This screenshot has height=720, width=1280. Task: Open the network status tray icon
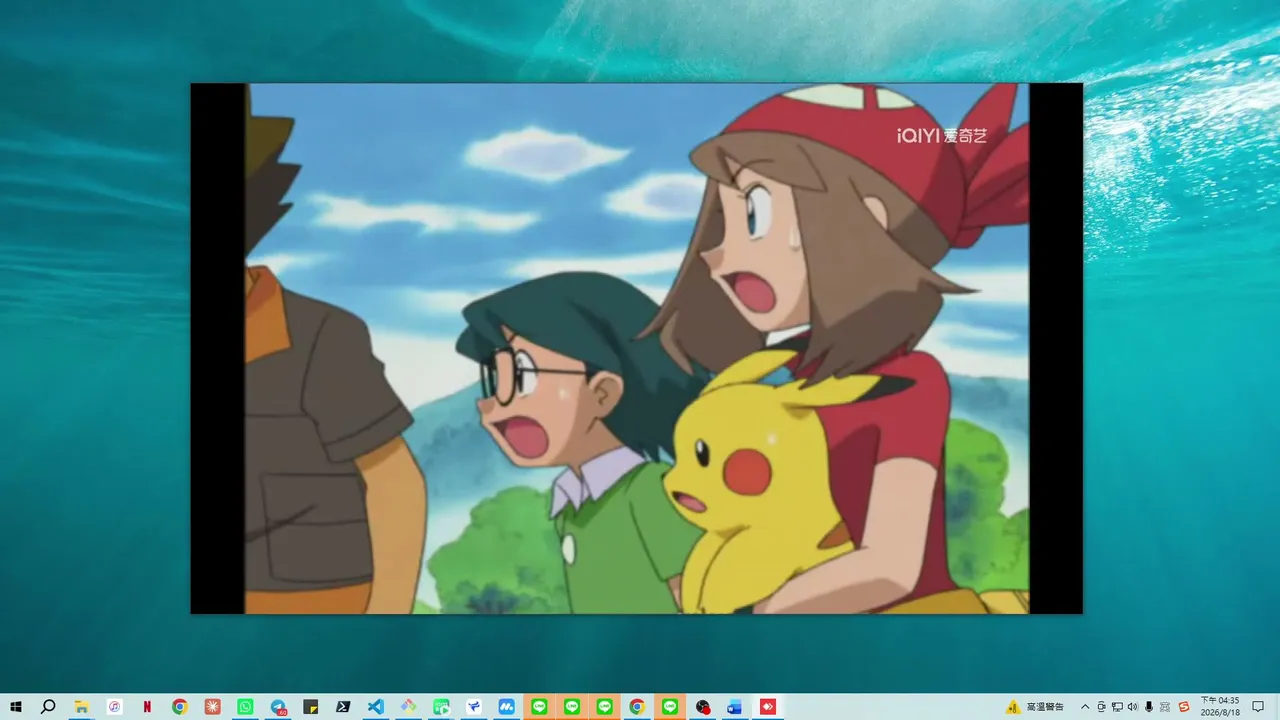[x=1117, y=706]
